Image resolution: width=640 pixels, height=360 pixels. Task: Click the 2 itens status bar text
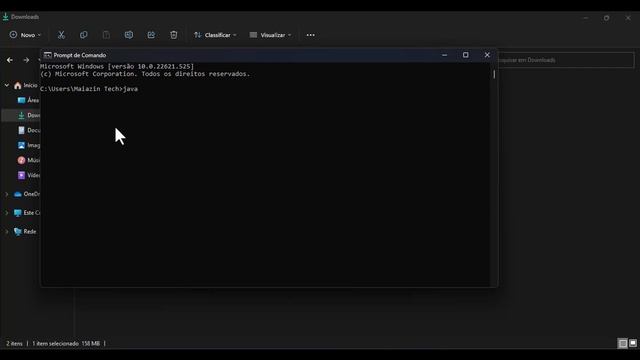[14, 344]
